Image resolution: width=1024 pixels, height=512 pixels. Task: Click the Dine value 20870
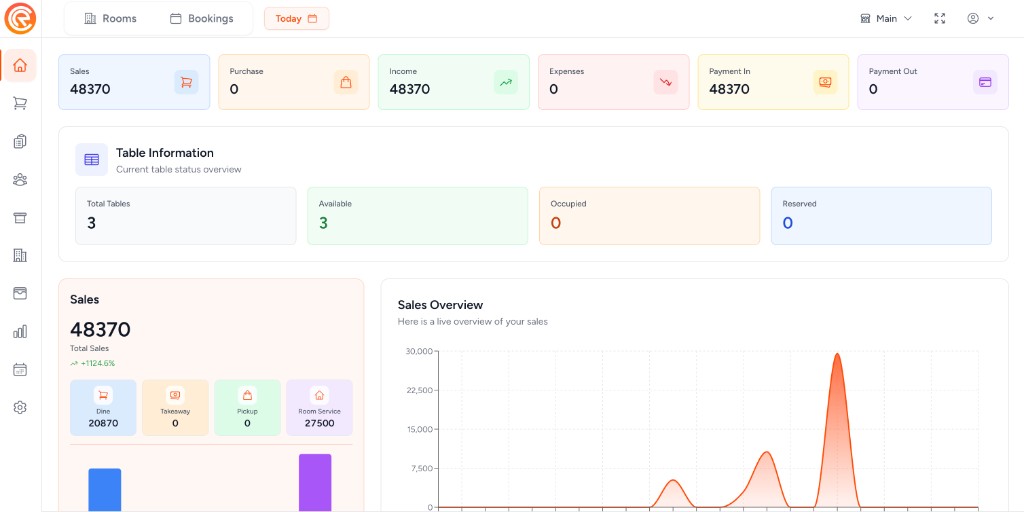point(103,423)
